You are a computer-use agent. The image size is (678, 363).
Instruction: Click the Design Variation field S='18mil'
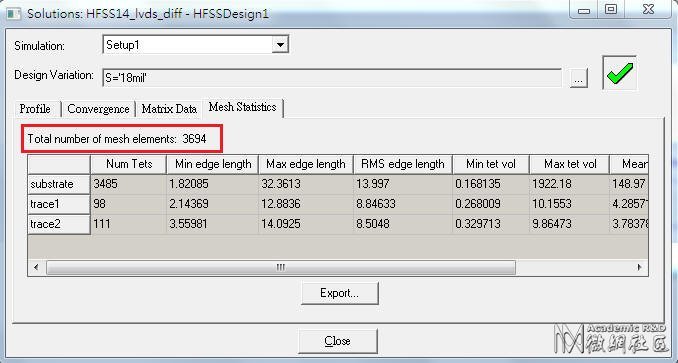click(332, 78)
